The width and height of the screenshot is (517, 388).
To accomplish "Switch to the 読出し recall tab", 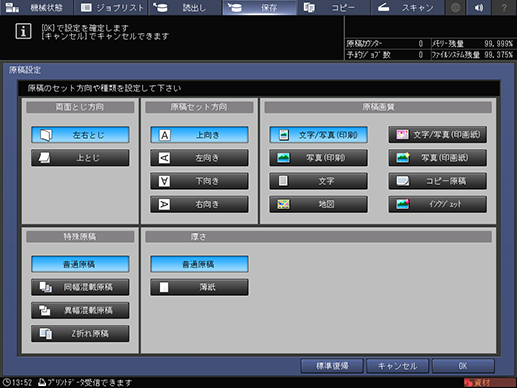I will coord(185,7).
